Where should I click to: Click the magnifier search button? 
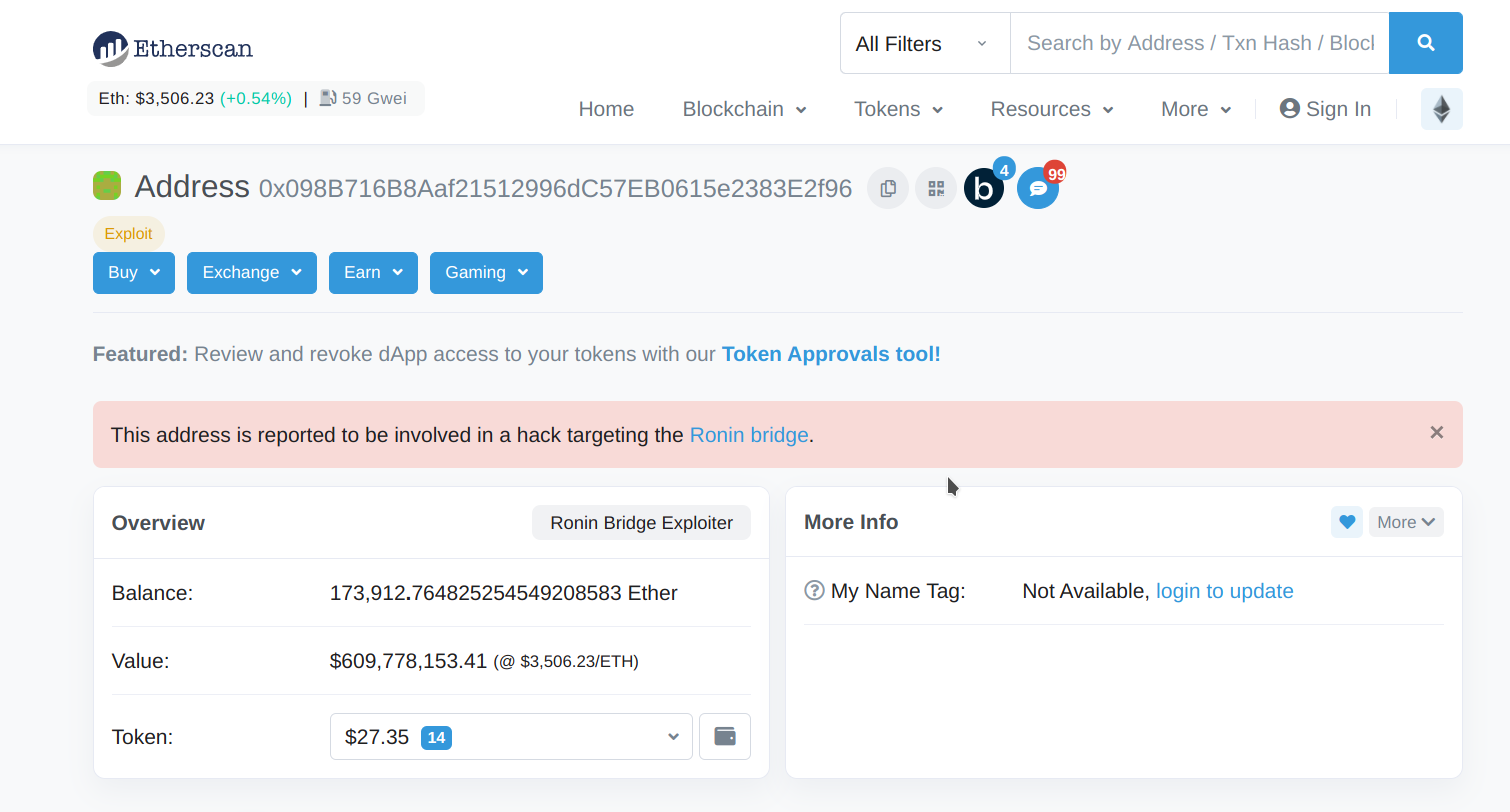[1426, 43]
